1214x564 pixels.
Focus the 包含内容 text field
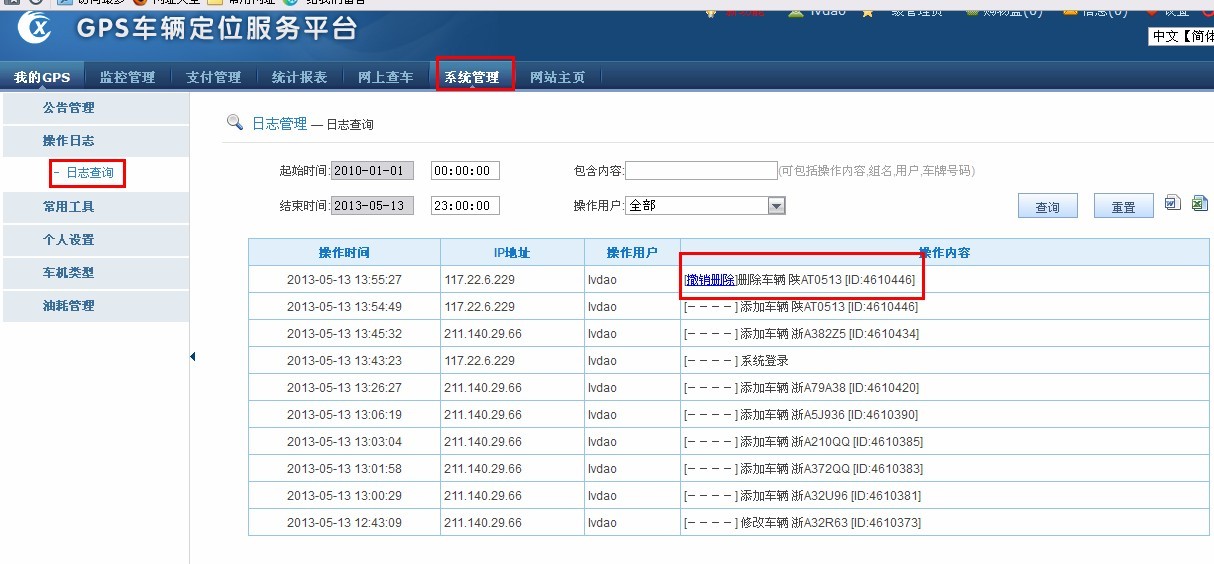tap(700, 171)
